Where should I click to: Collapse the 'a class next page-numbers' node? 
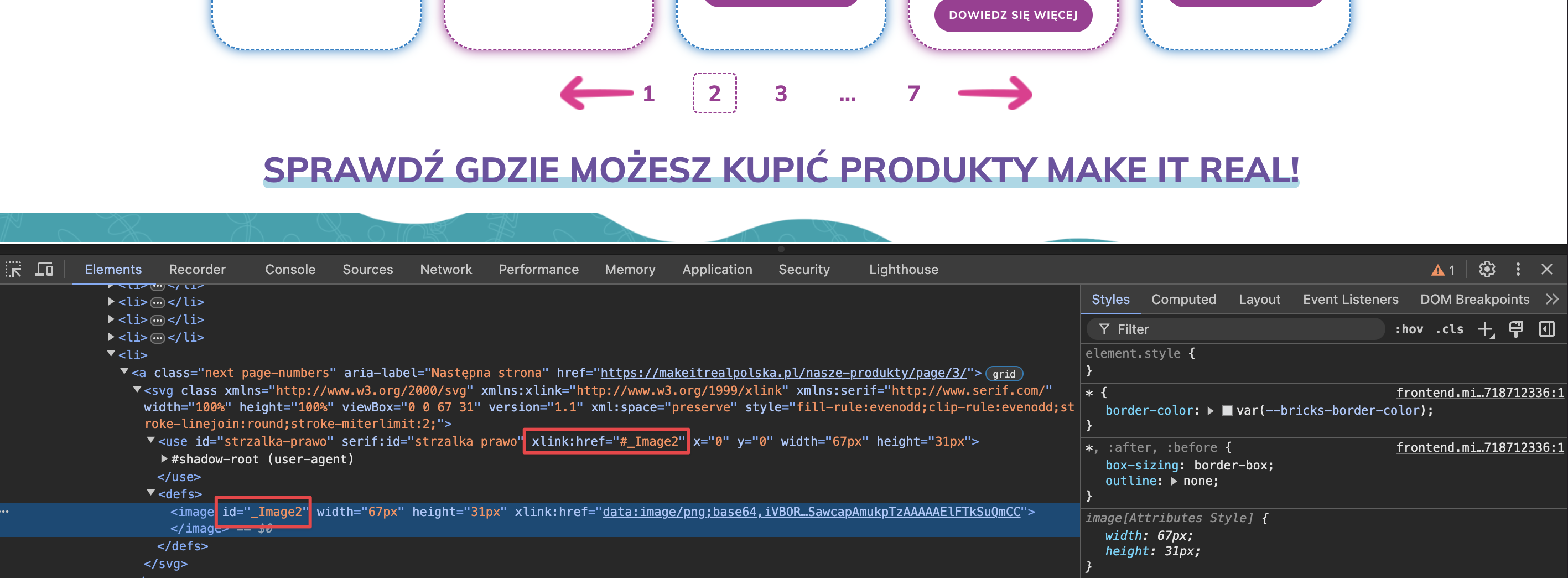coord(125,371)
